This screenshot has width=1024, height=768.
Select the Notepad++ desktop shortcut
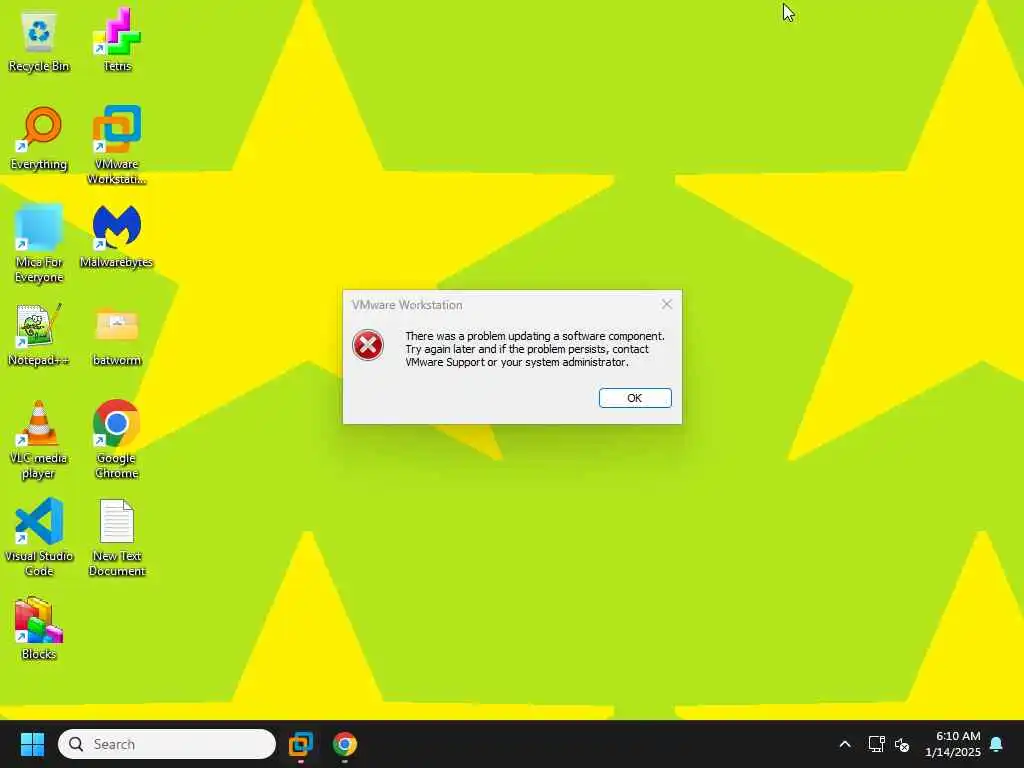click(x=39, y=334)
